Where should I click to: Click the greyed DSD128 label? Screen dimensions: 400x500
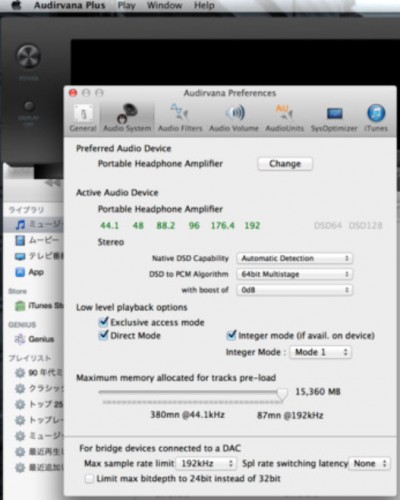pos(365,226)
